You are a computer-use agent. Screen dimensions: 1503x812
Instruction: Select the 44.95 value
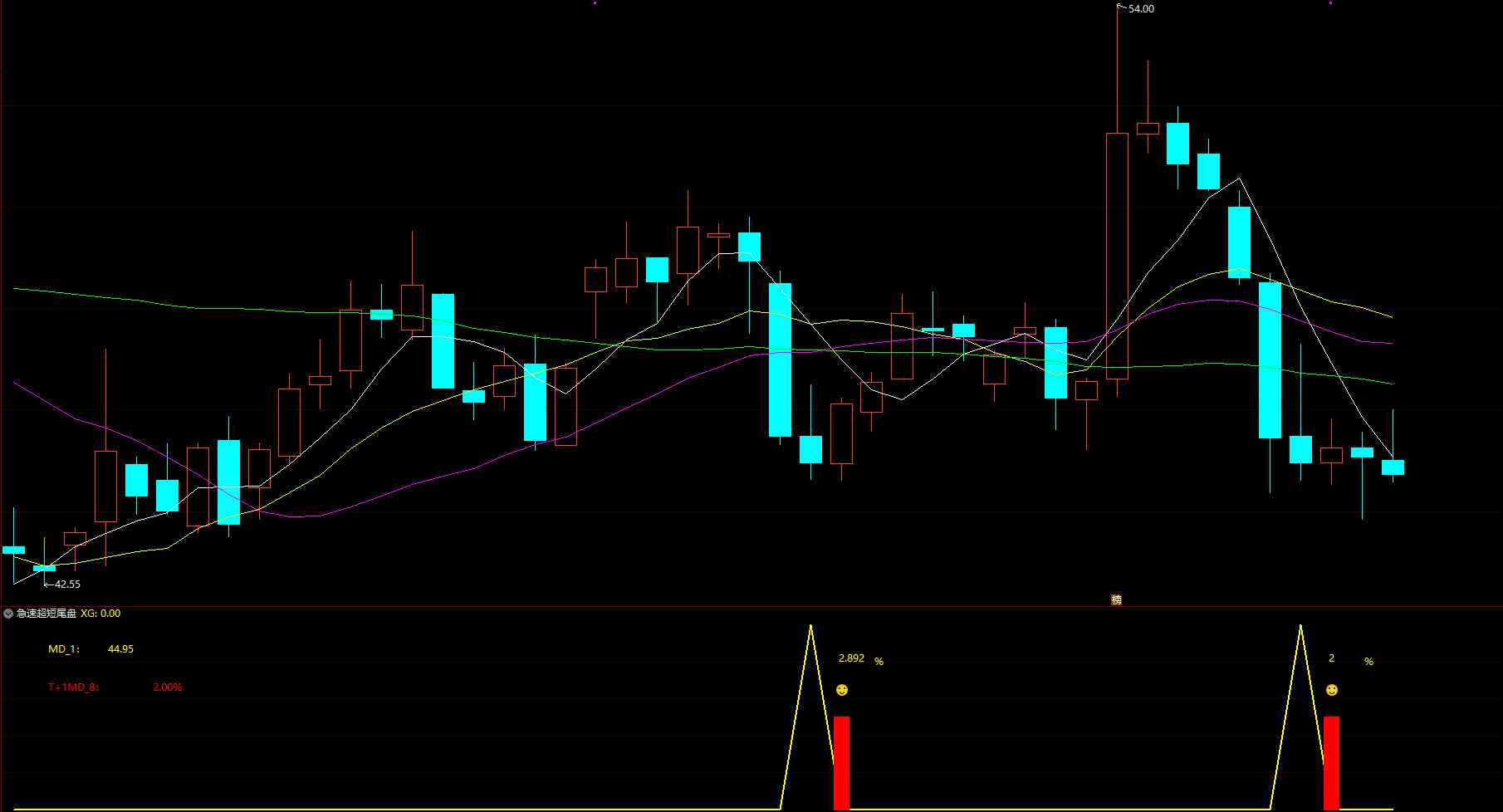click(x=120, y=649)
